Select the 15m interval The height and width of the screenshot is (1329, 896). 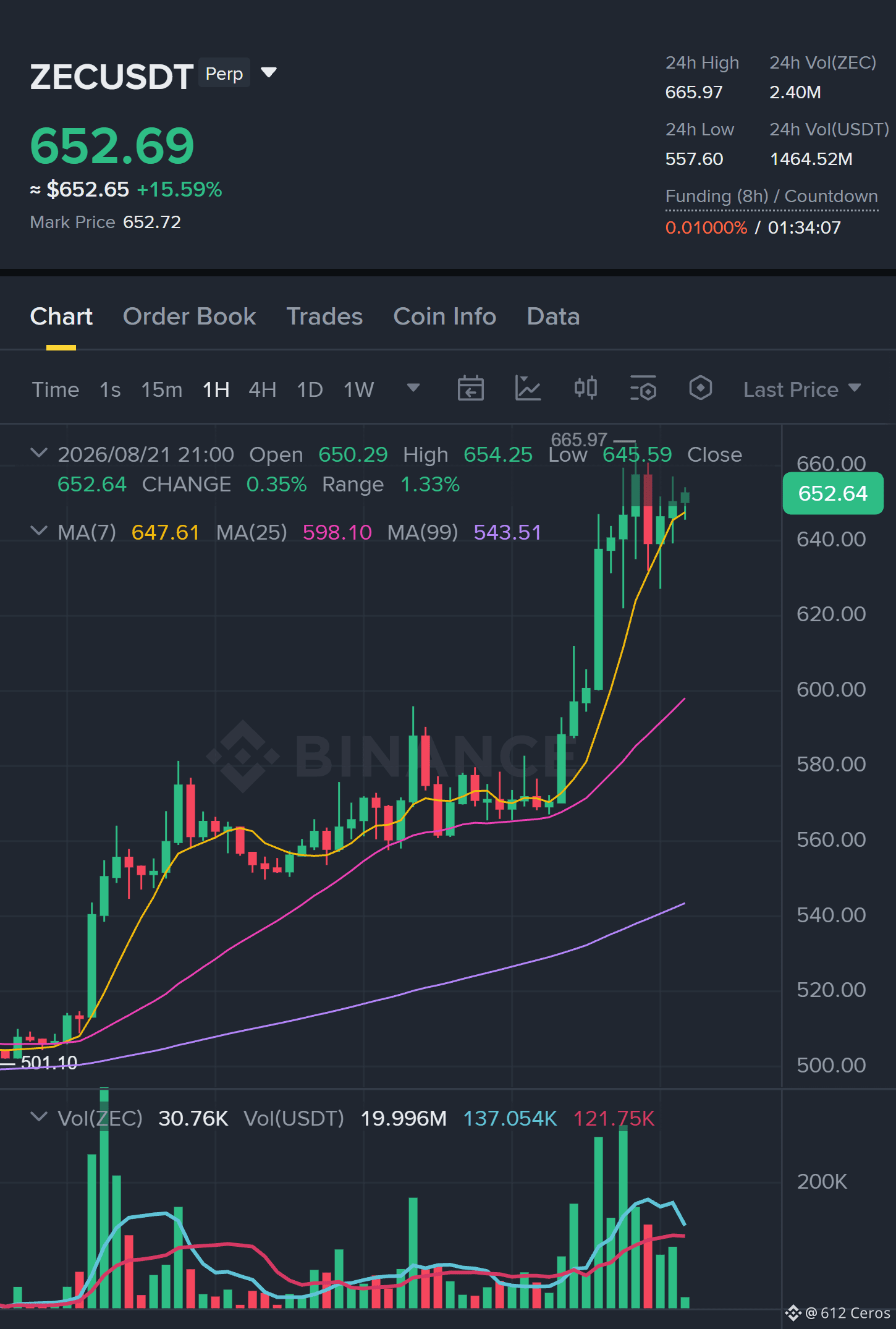[x=162, y=389]
